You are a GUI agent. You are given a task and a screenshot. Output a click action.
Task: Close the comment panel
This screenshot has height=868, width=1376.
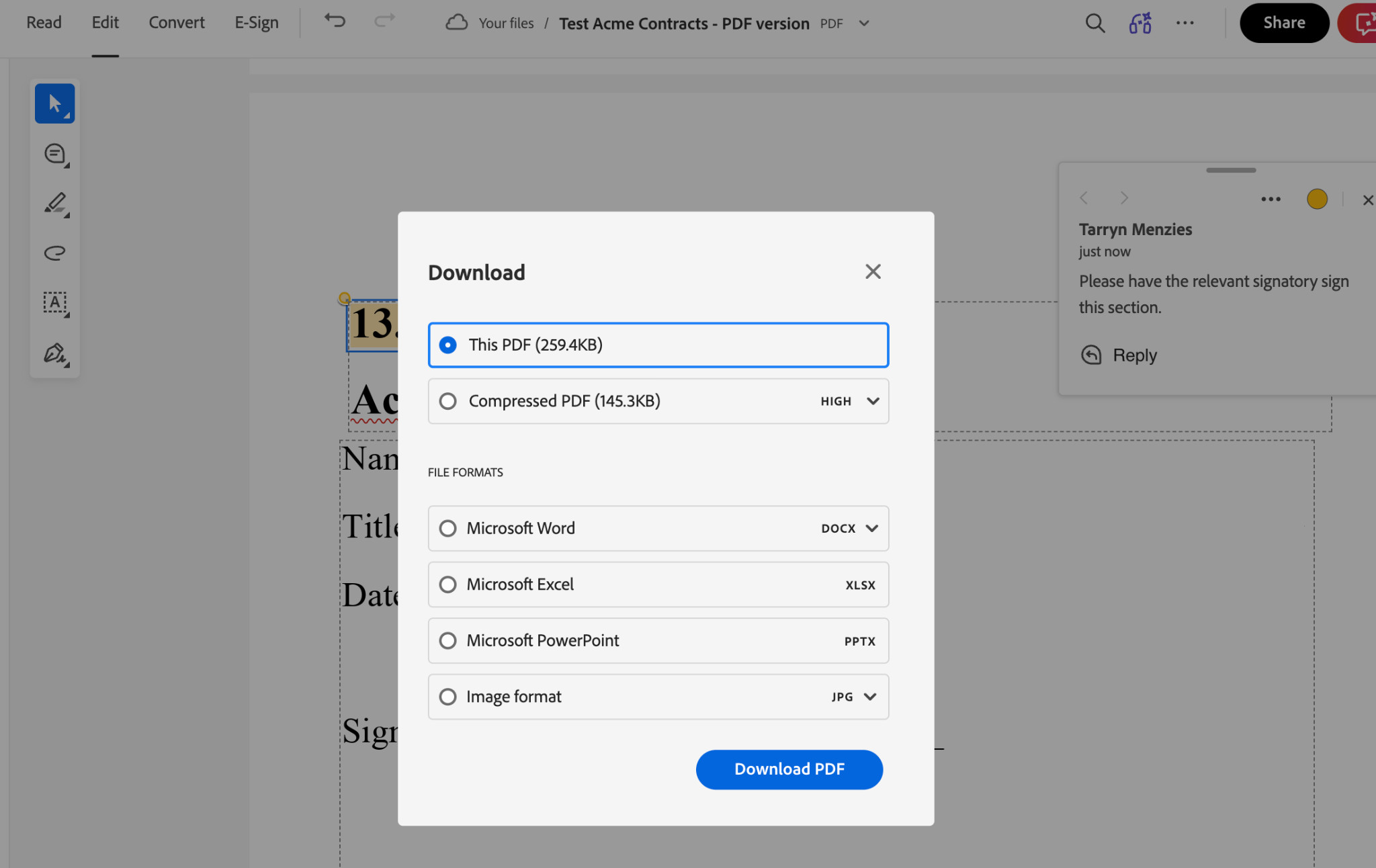tap(1367, 200)
